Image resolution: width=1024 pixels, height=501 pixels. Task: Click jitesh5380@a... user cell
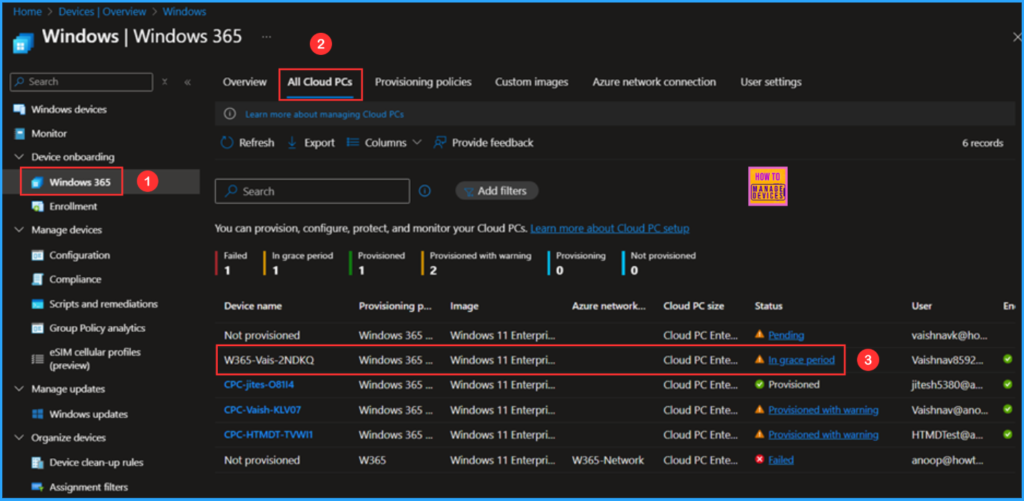coord(949,385)
